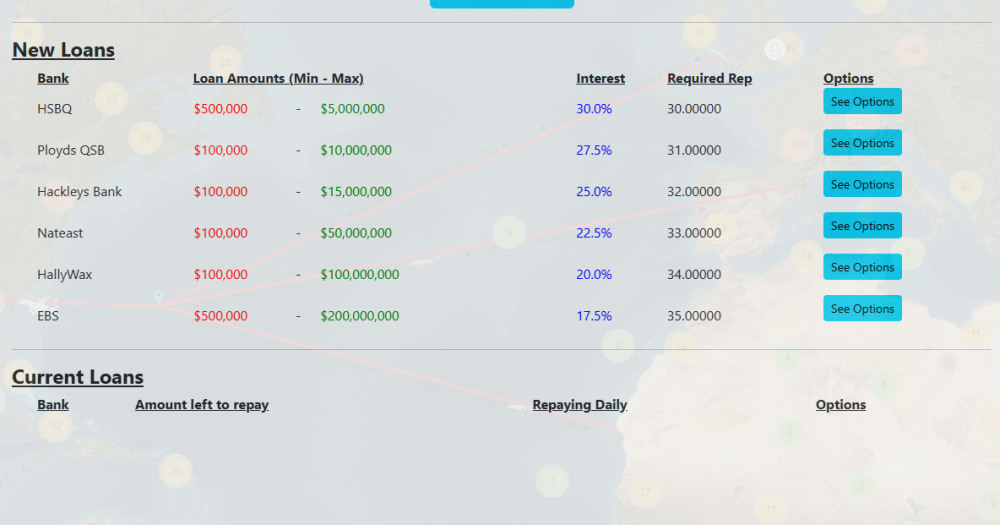The image size is (1000, 525).
Task: Click the HSBQ 30.0% interest value
Action: click(594, 109)
